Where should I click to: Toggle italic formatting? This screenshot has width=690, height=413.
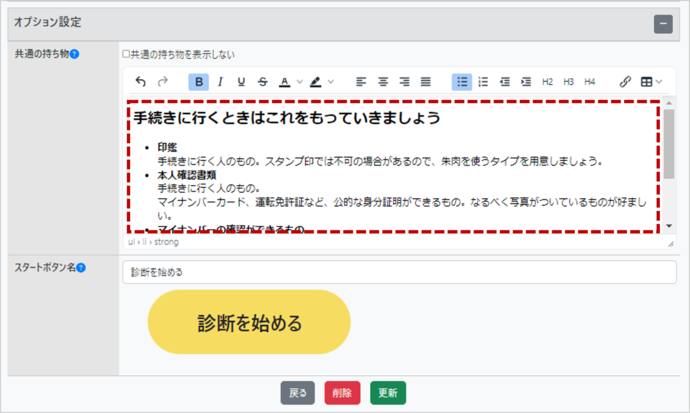pos(220,82)
